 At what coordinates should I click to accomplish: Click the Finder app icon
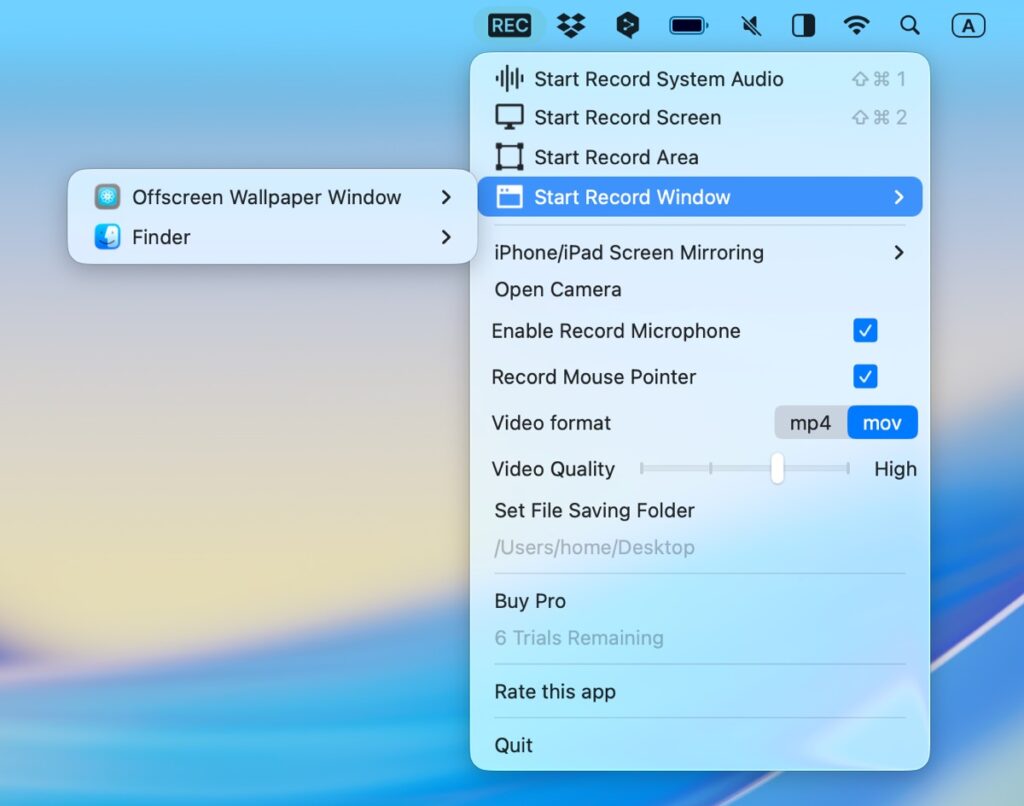click(x=107, y=237)
